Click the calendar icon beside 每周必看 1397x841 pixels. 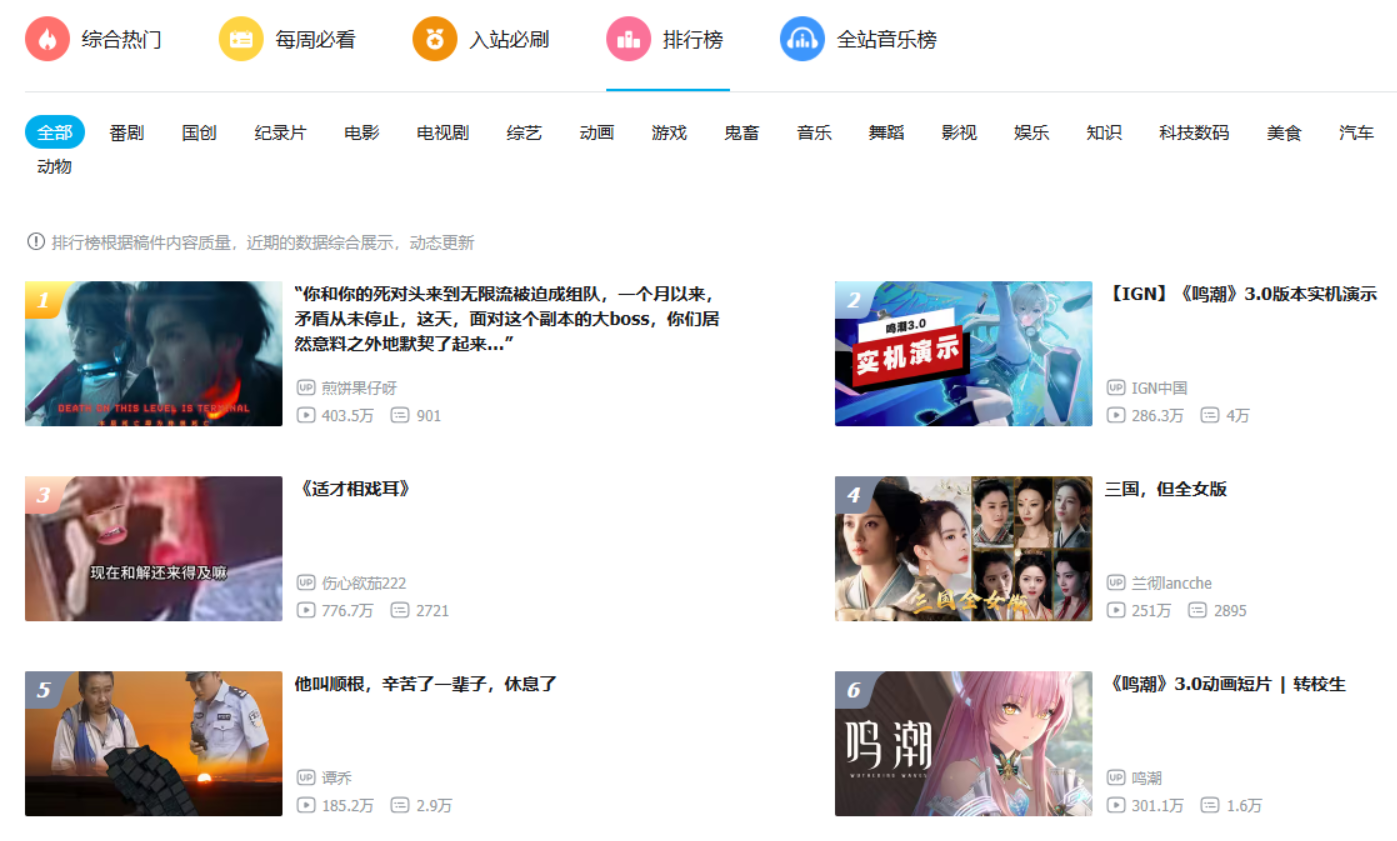pos(240,38)
